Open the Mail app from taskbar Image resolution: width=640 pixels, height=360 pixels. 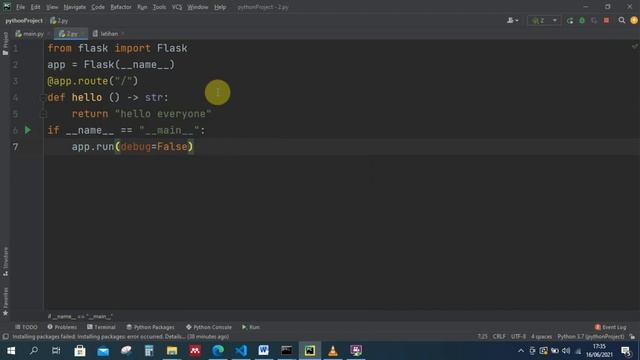click(x=103, y=351)
